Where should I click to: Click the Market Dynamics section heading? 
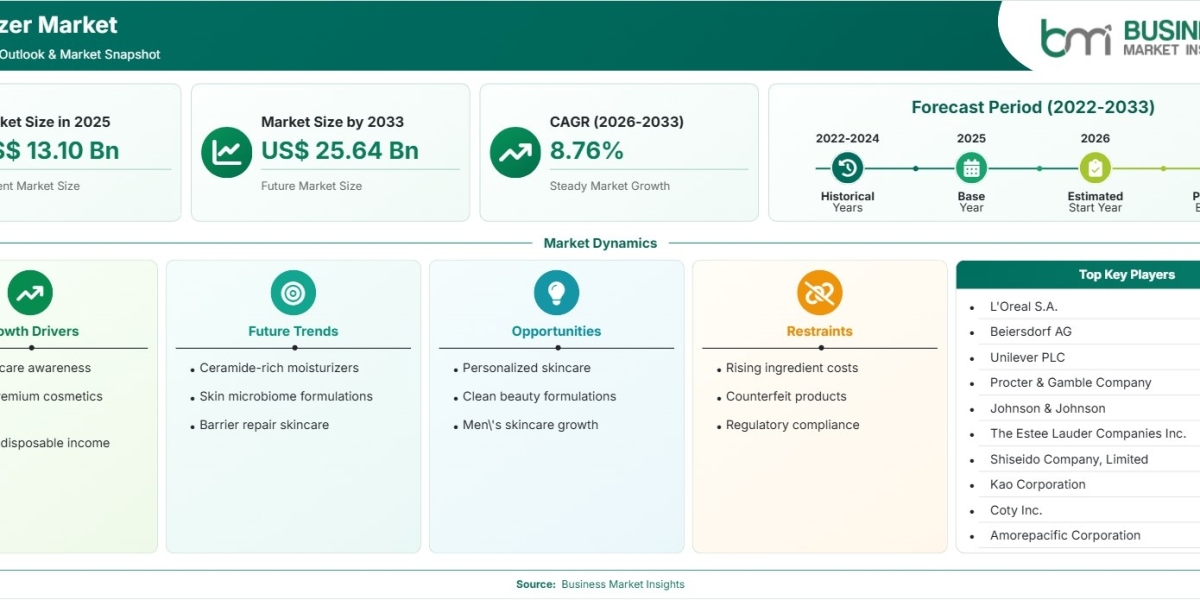(600, 243)
